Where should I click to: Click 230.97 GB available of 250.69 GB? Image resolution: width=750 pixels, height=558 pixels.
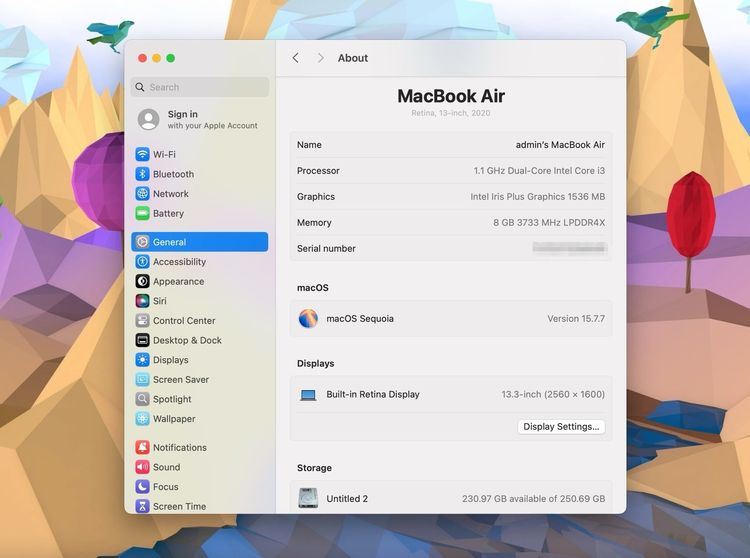tap(533, 499)
